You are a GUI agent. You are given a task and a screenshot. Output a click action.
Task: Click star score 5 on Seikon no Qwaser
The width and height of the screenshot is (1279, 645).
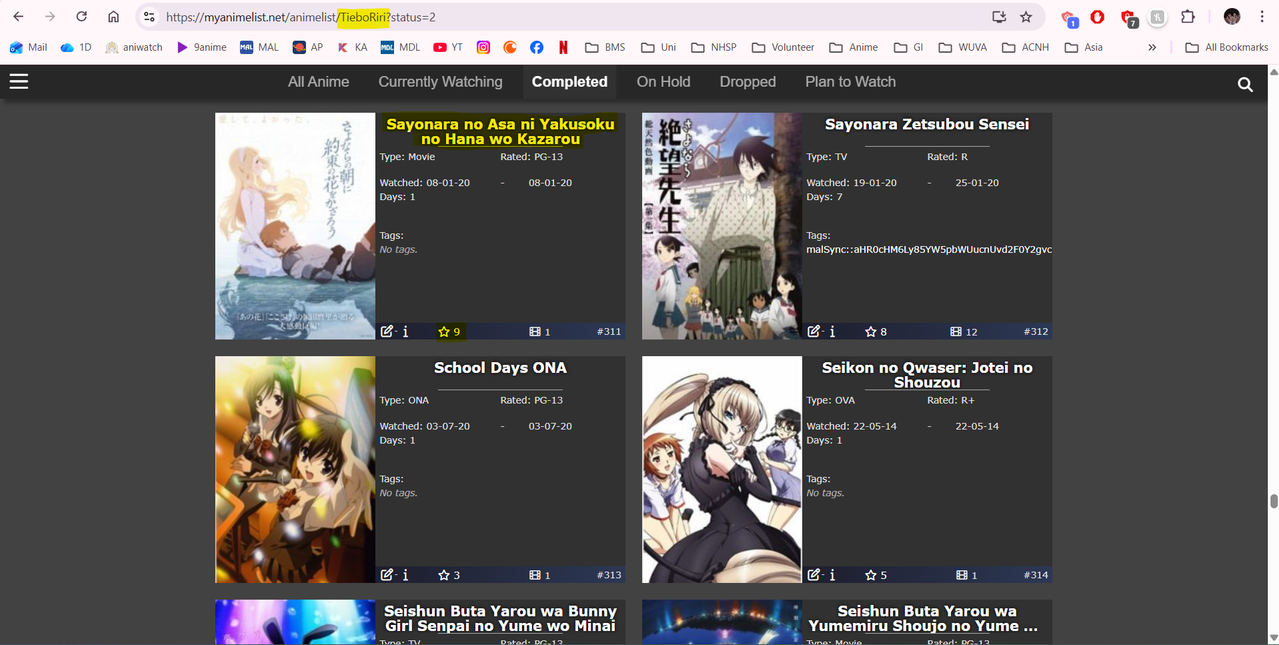tap(877, 575)
